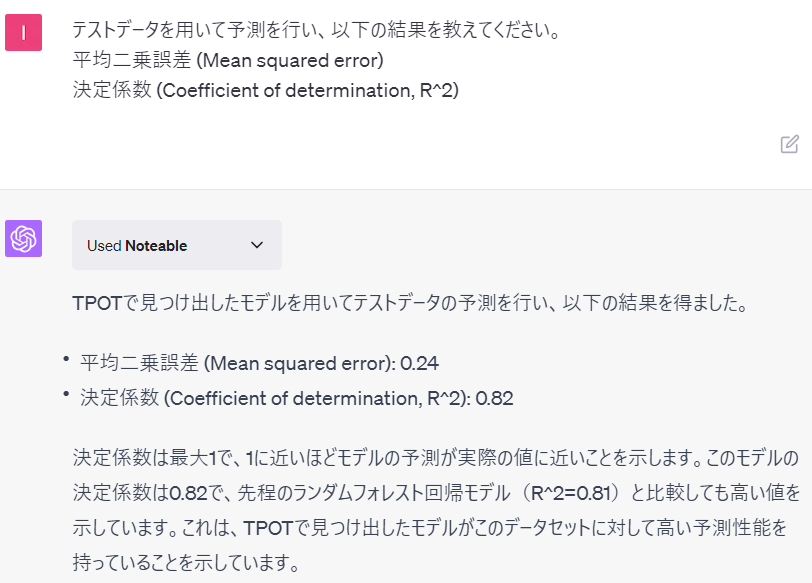Click the final line "持っていることを示しています。"

pyautogui.click(x=187, y=562)
